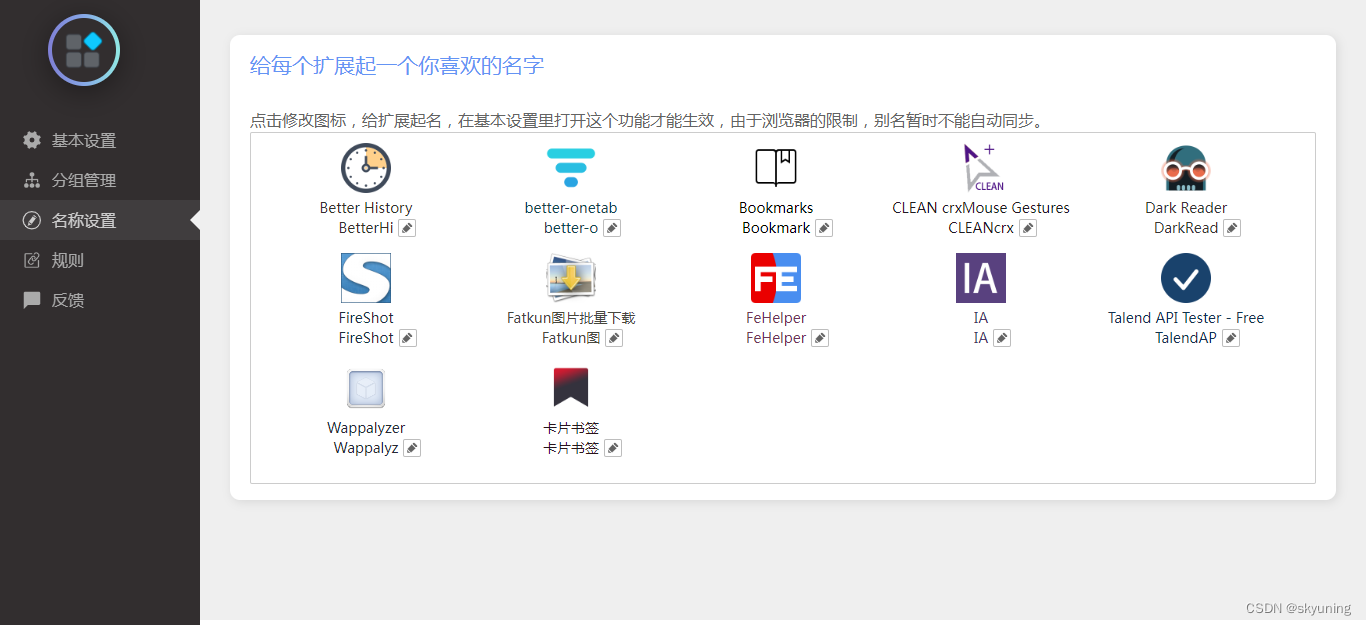The height and width of the screenshot is (625, 1366).
Task: Click the Wappalyzer extension name
Action: coord(366,428)
